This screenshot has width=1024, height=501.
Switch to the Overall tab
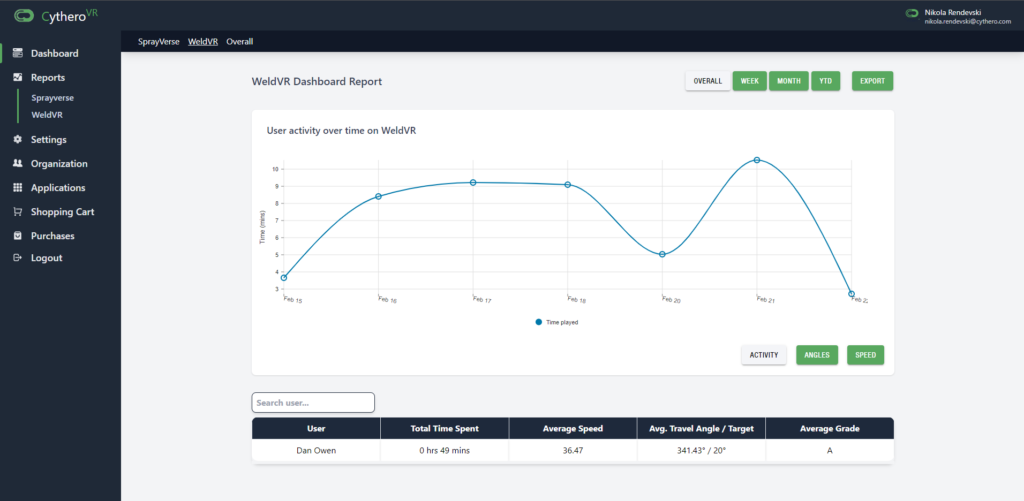tap(239, 42)
